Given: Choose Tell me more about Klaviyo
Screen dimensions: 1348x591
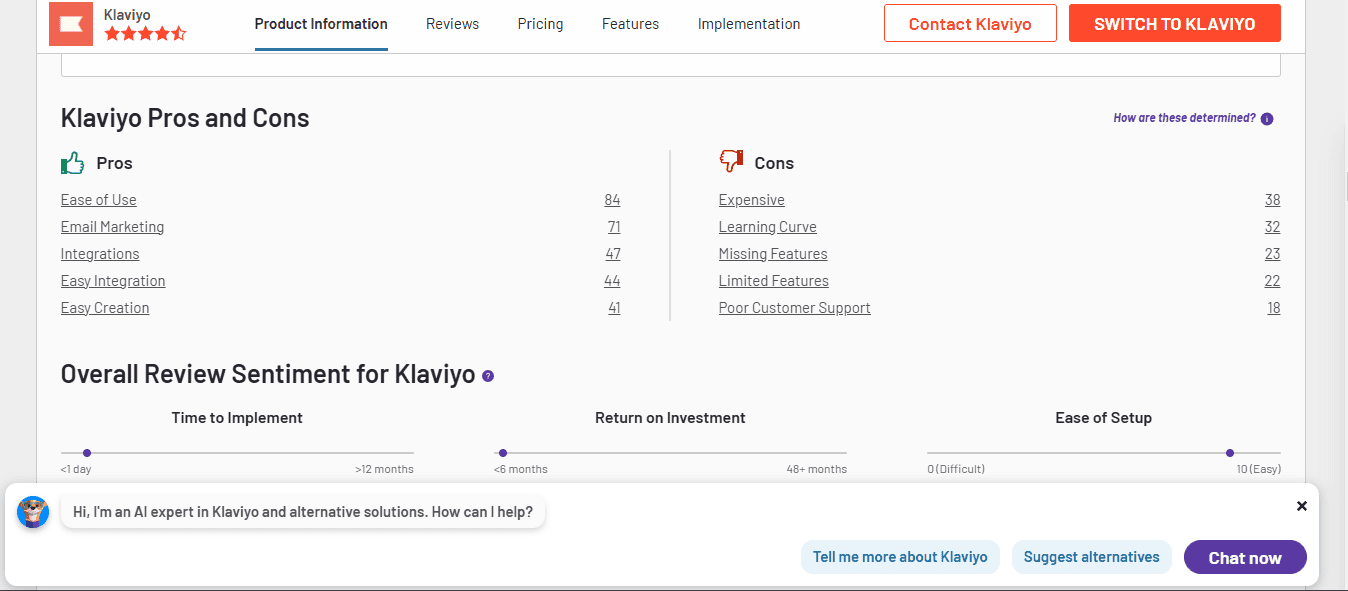Looking at the screenshot, I should tap(900, 557).
